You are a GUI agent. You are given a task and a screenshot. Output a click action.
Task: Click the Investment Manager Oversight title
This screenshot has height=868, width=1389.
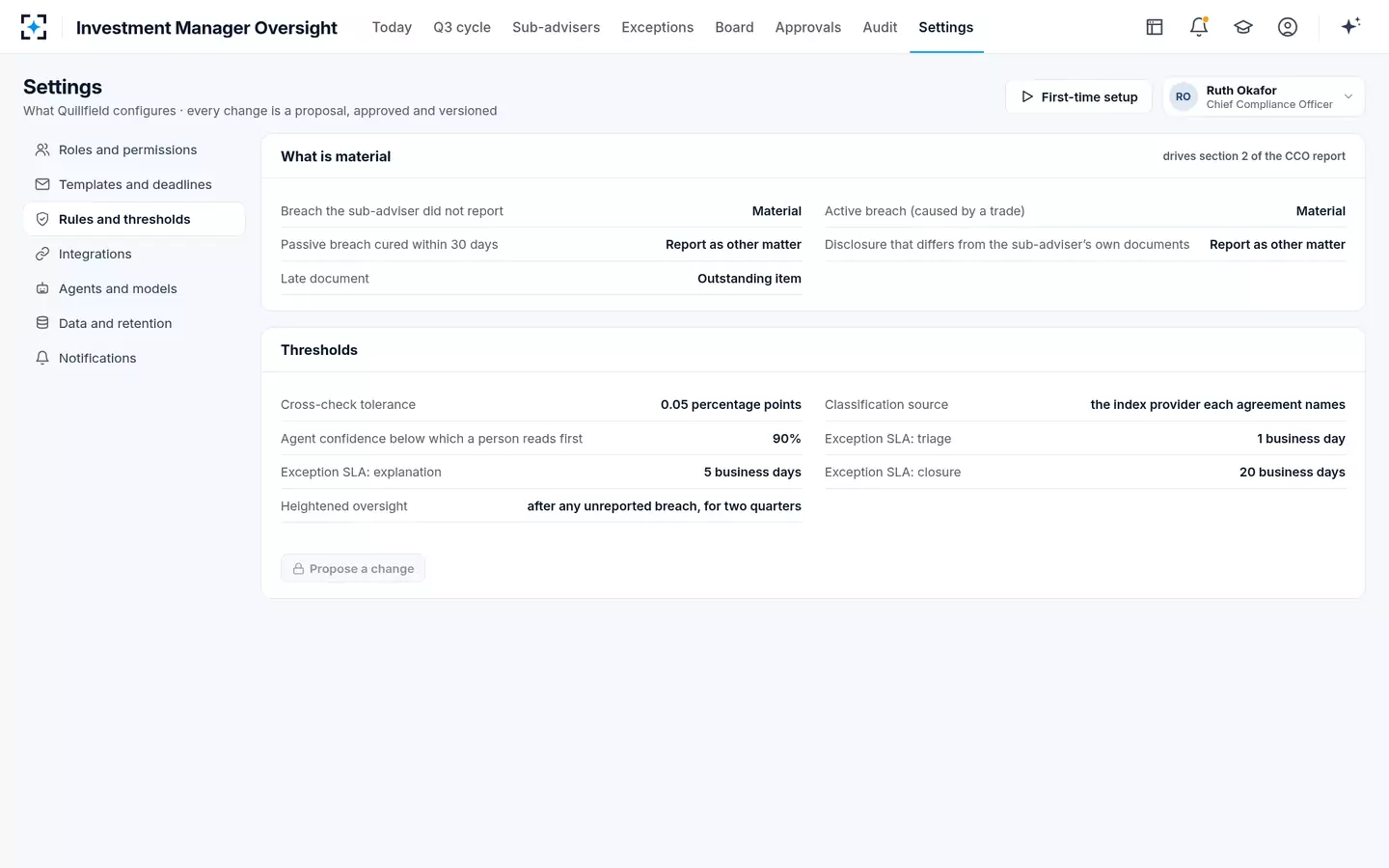(206, 28)
